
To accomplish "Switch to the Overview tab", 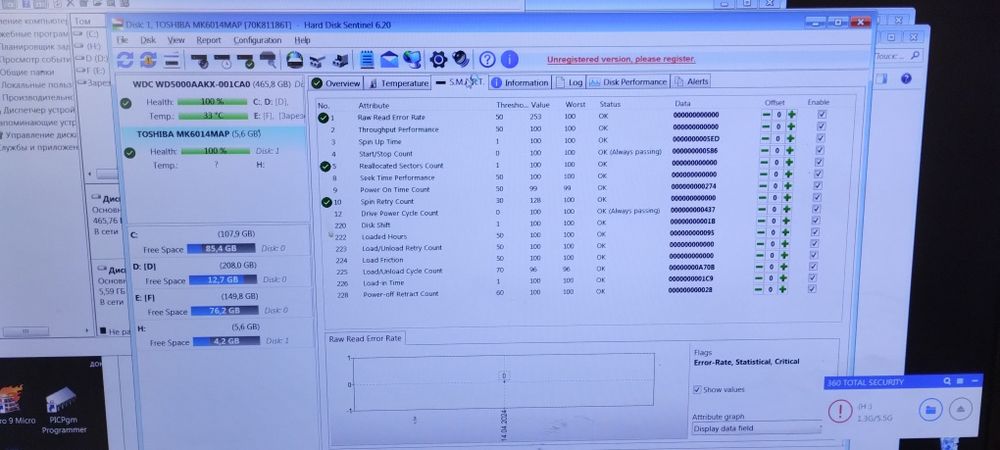I will (336, 83).
